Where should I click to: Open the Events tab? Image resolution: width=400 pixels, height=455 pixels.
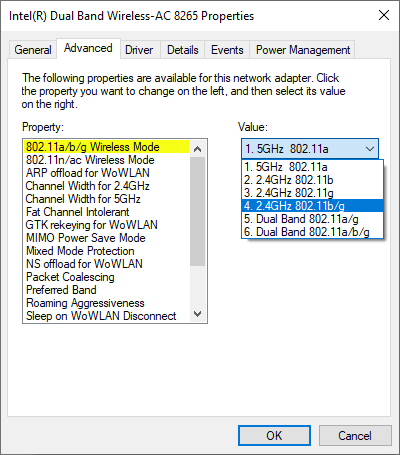point(227,50)
